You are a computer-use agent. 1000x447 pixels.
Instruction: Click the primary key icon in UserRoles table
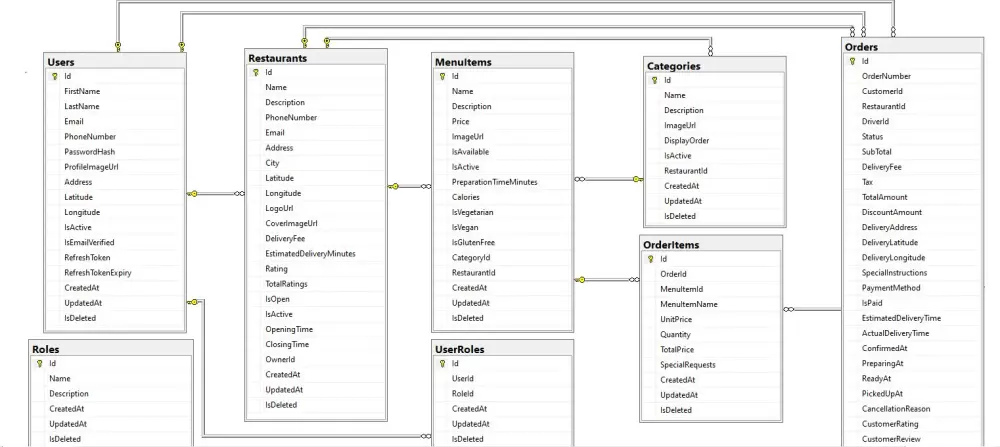pos(443,363)
